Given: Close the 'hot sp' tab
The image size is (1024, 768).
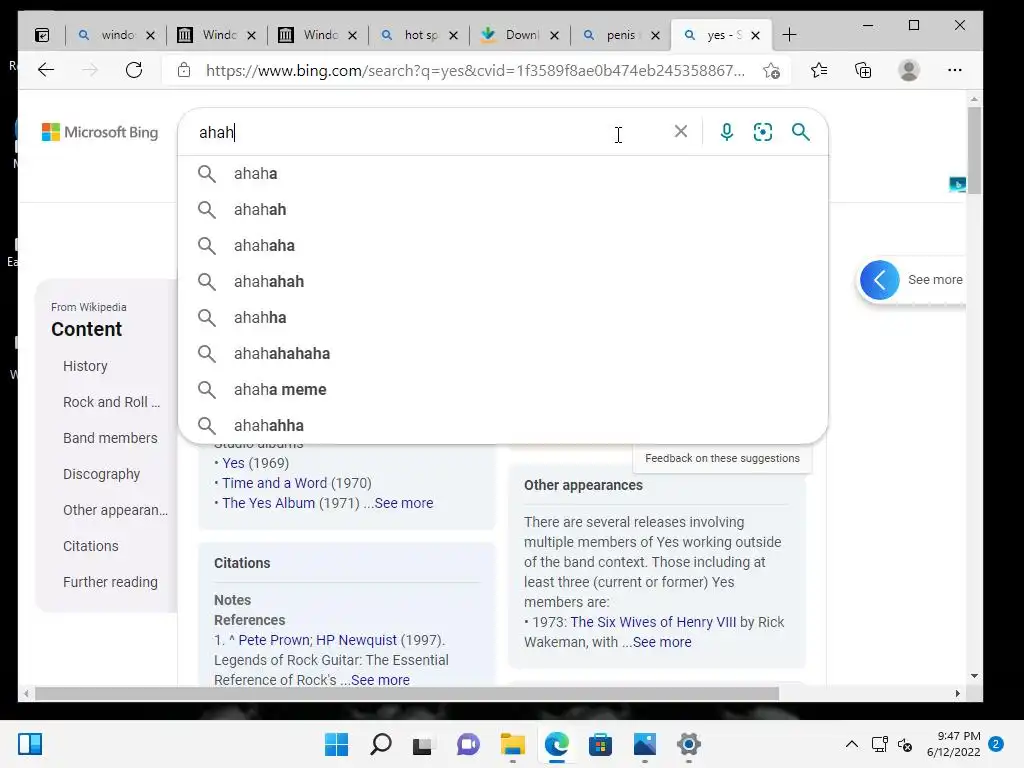Looking at the screenshot, I should coord(453,35).
